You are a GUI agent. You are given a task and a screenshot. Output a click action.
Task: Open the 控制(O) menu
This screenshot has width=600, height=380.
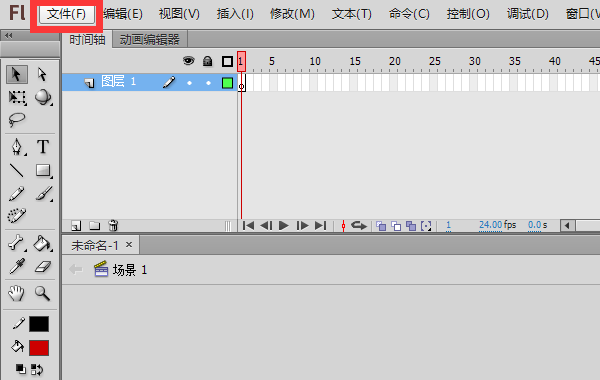[x=468, y=14]
